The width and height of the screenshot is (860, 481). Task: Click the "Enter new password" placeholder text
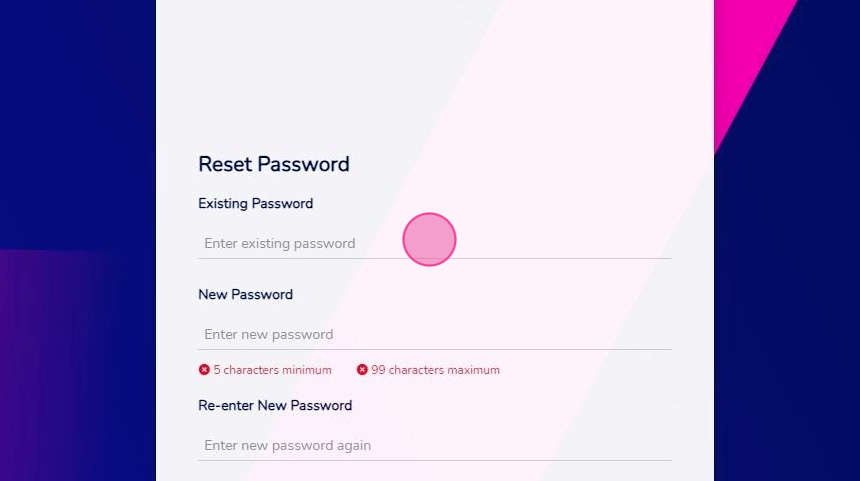tap(269, 335)
